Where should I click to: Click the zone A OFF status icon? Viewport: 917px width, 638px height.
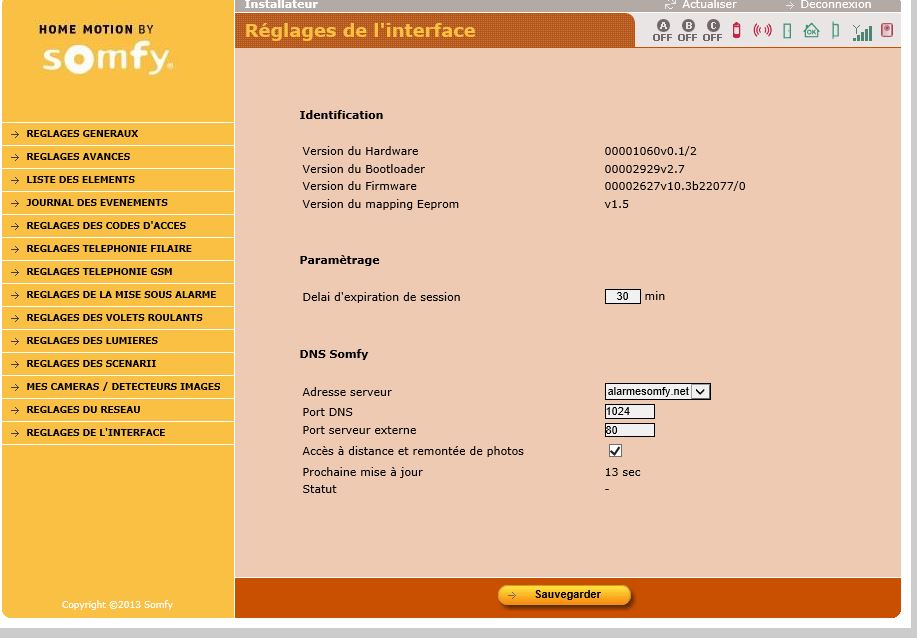(662, 31)
